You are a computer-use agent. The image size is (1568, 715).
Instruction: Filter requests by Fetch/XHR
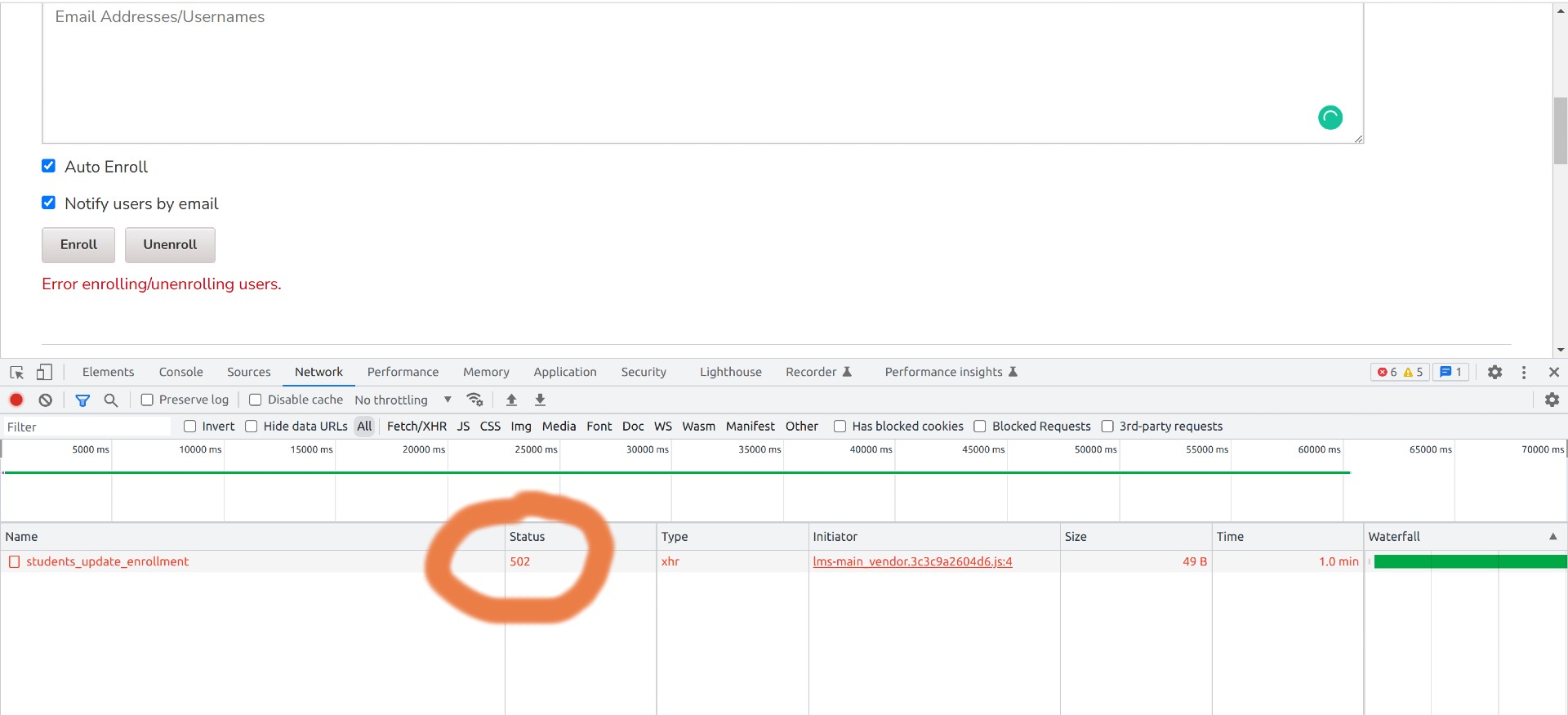(x=416, y=426)
